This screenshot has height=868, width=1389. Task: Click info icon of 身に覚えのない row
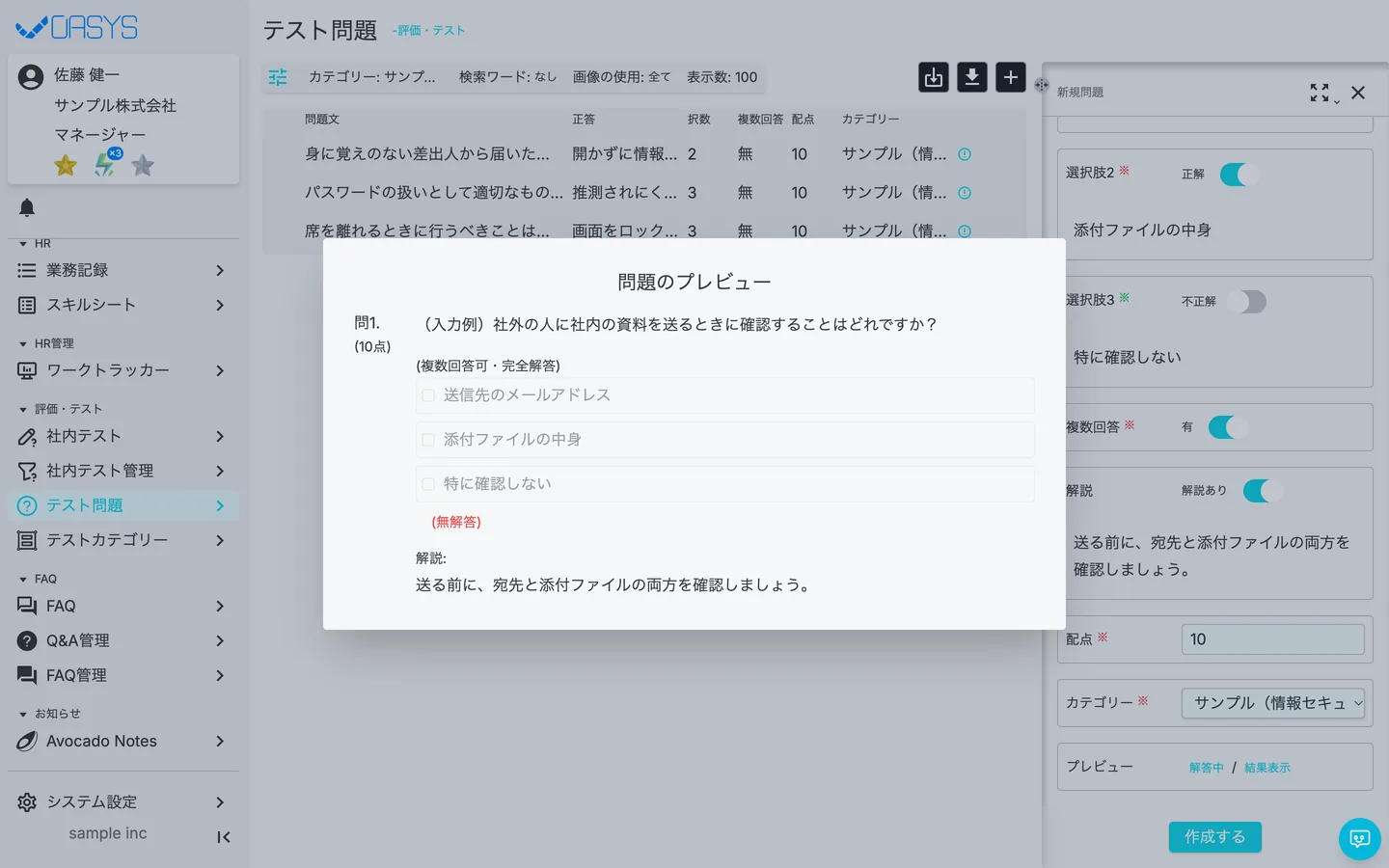(965, 154)
